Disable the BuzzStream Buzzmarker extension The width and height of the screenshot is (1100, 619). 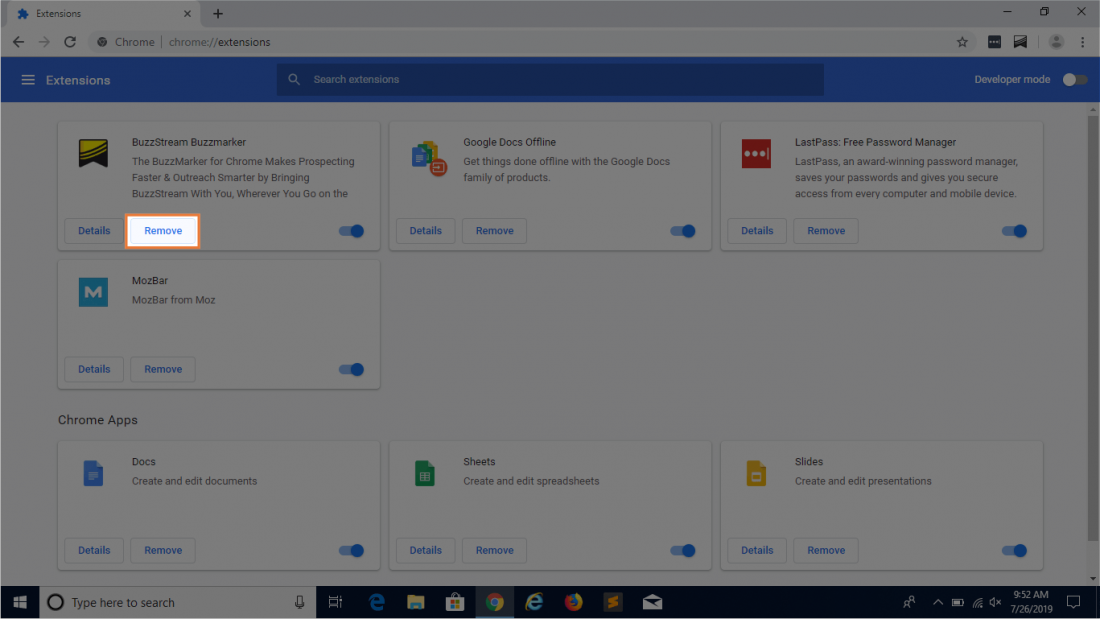(x=351, y=231)
